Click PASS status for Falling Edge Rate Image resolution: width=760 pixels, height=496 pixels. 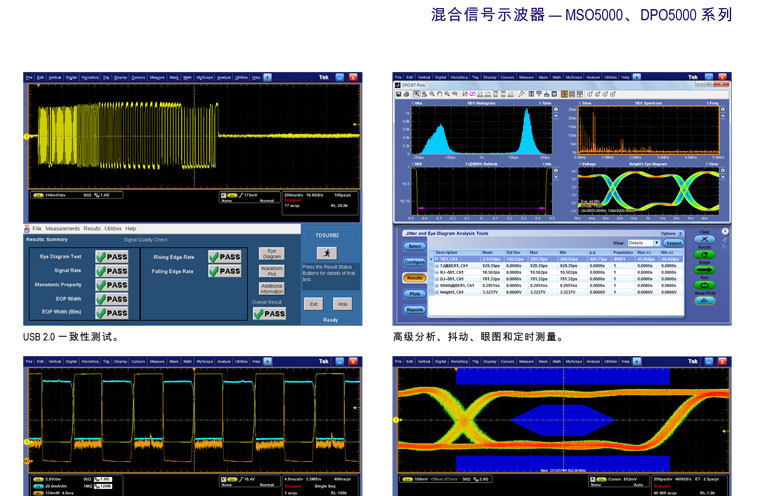(225, 271)
